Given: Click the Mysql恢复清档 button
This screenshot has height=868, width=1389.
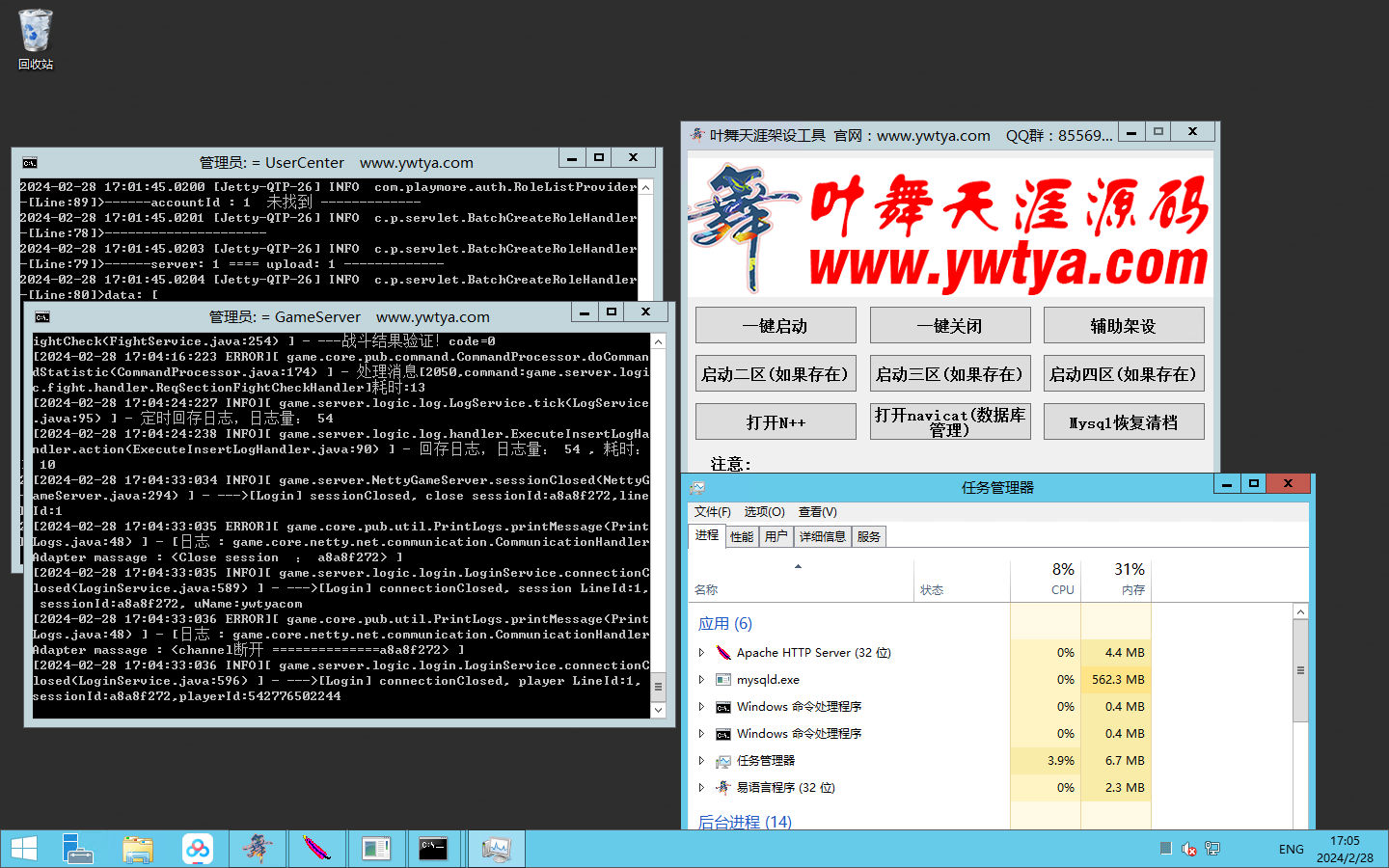Looking at the screenshot, I should (x=1124, y=421).
